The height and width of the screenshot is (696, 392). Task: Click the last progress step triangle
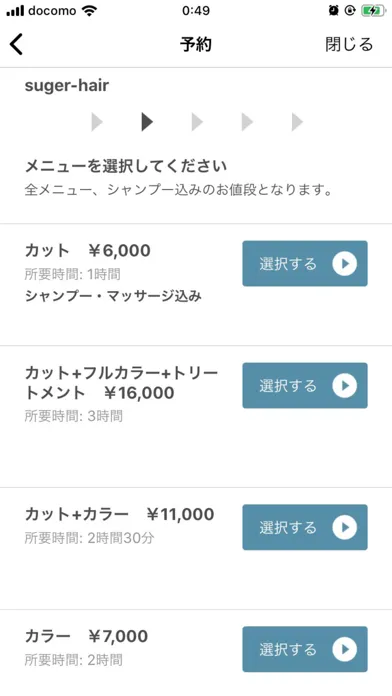[297, 122]
